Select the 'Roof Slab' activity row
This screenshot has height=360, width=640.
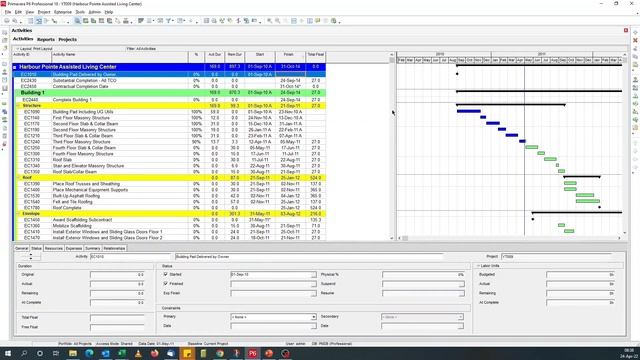point(169,160)
